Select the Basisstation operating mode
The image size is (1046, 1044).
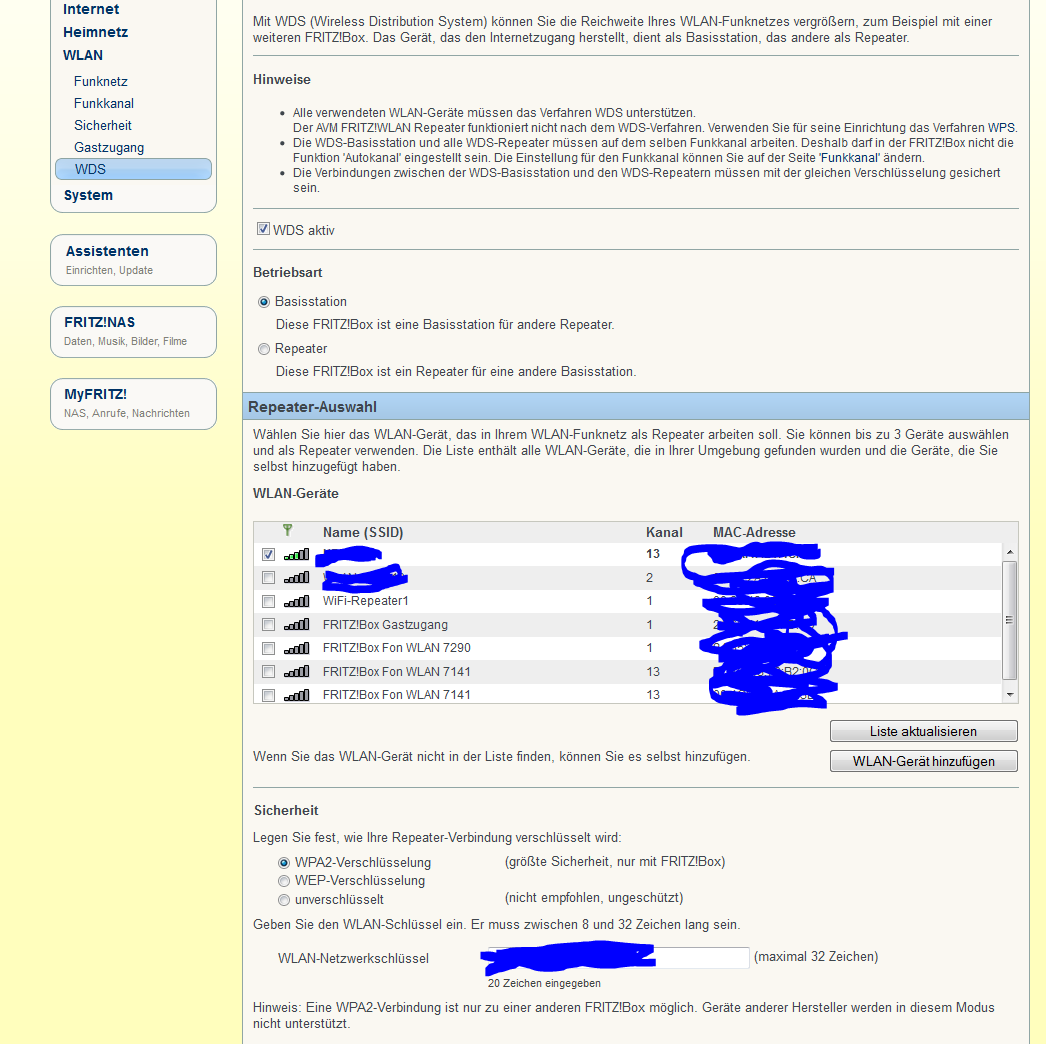click(x=264, y=302)
